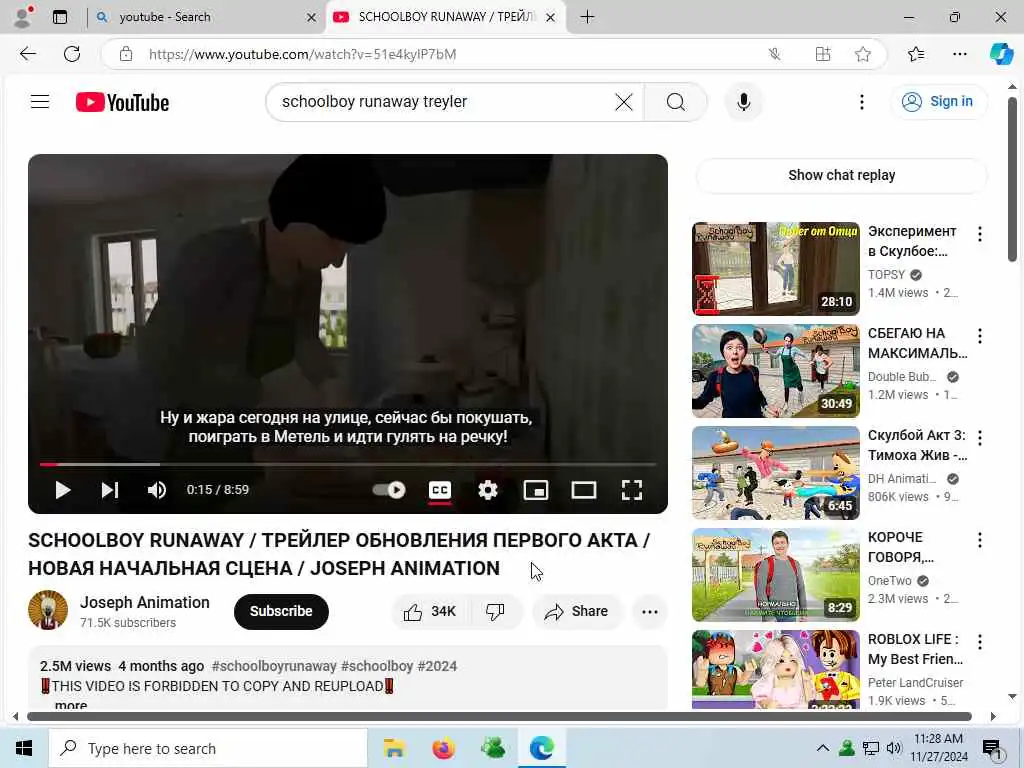Open Copilot sidebar
The width and height of the screenshot is (1024, 768).
(1001, 54)
